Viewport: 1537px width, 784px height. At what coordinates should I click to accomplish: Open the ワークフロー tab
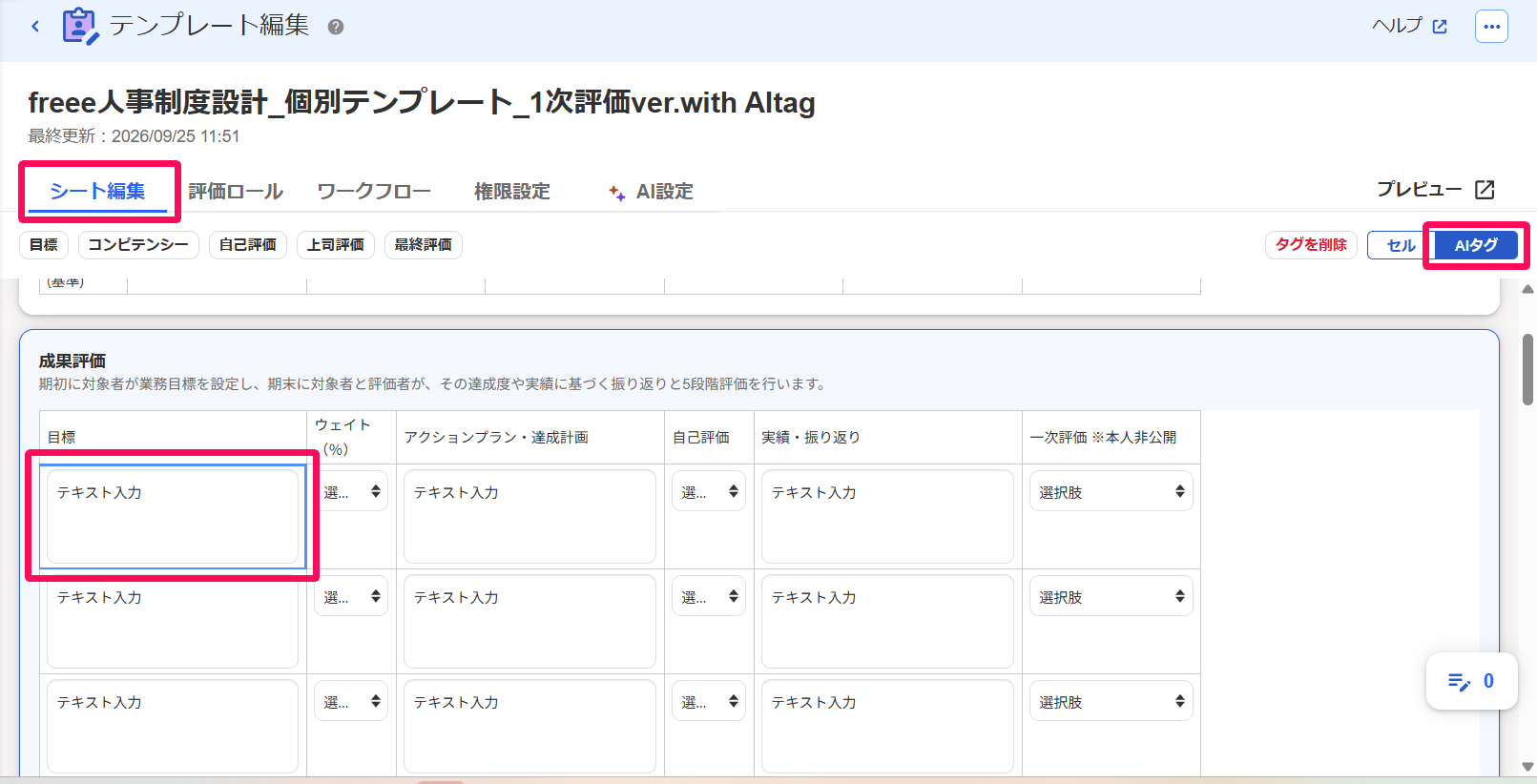tap(374, 191)
